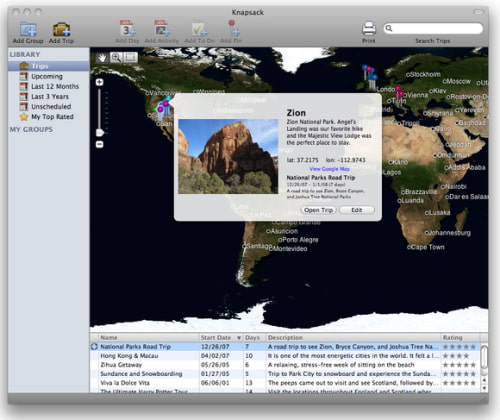Screen dimensions: 500x420
Task: Select the Zihua Getaway trip row
Action: pyautogui.click(x=285, y=365)
